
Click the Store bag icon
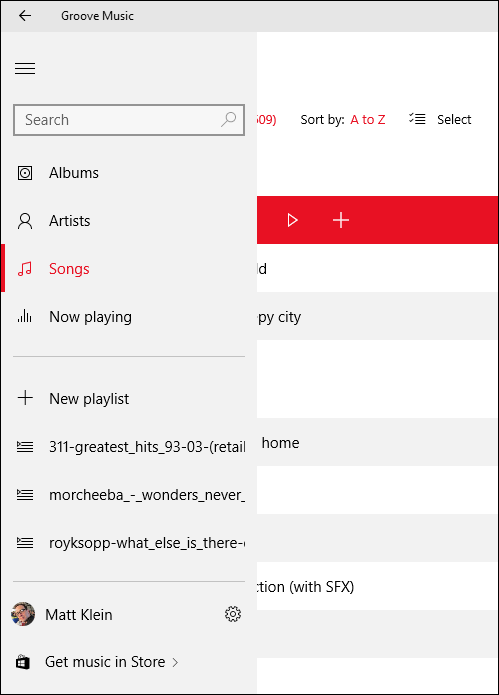tap(23, 662)
